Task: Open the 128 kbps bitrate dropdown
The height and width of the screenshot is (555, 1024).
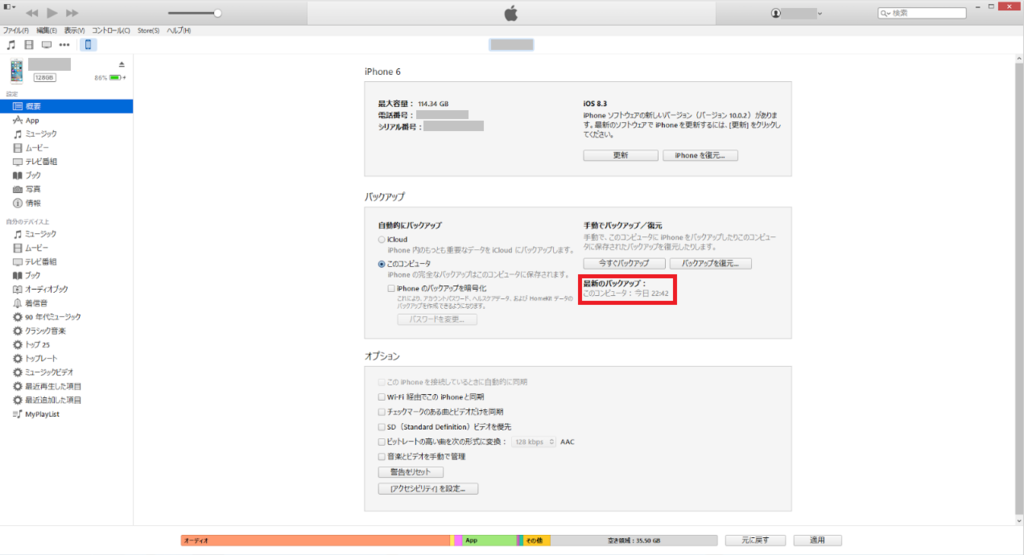Action: [x=534, y=442]
